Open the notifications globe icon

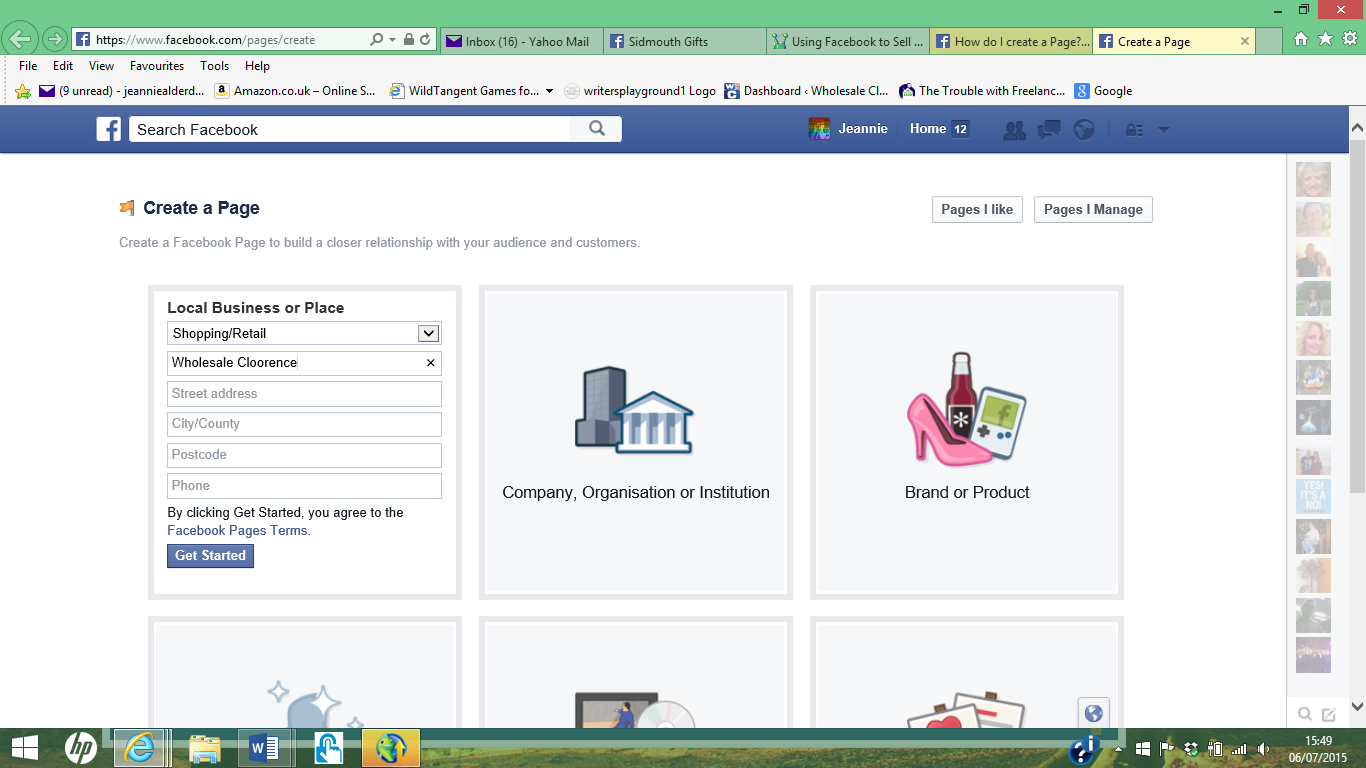[x=1084, y=130]
